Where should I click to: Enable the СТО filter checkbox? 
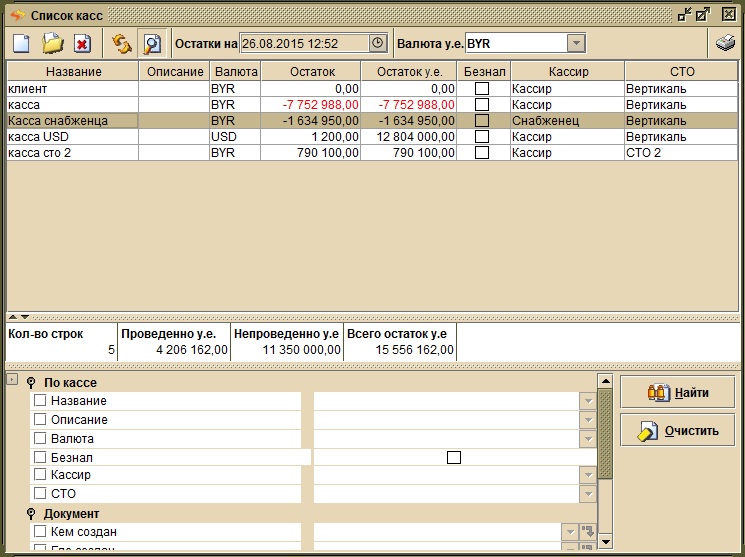tap(40, 493)
